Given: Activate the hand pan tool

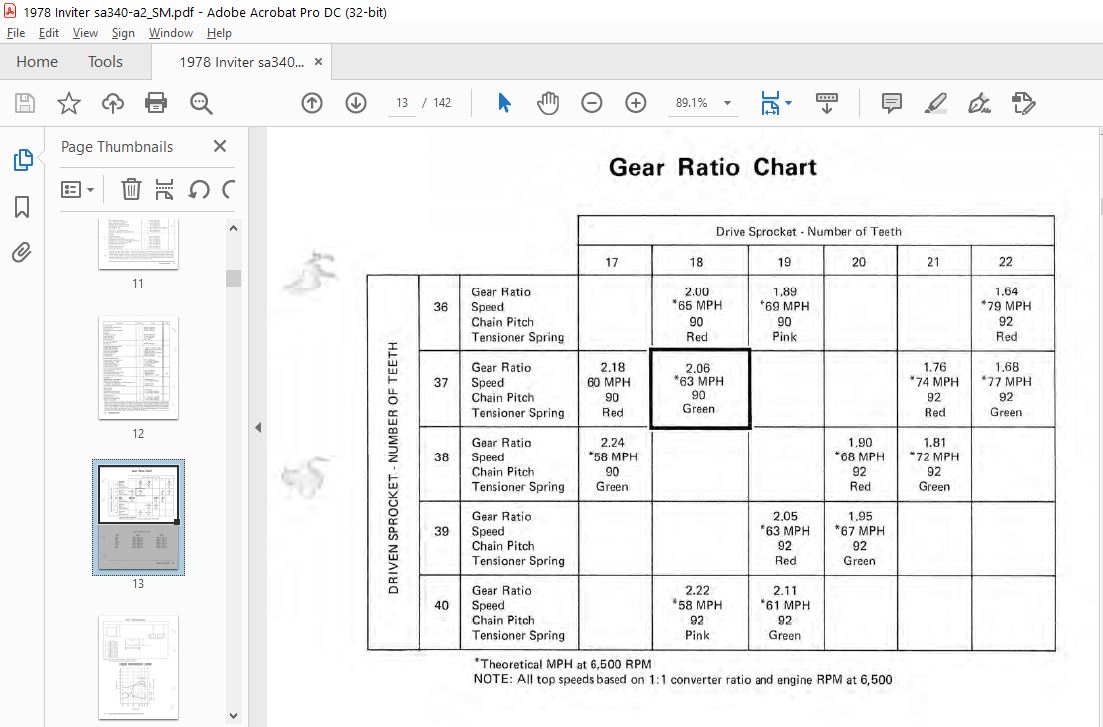Looking at the screenshot, I should click(x=548, y=103).
